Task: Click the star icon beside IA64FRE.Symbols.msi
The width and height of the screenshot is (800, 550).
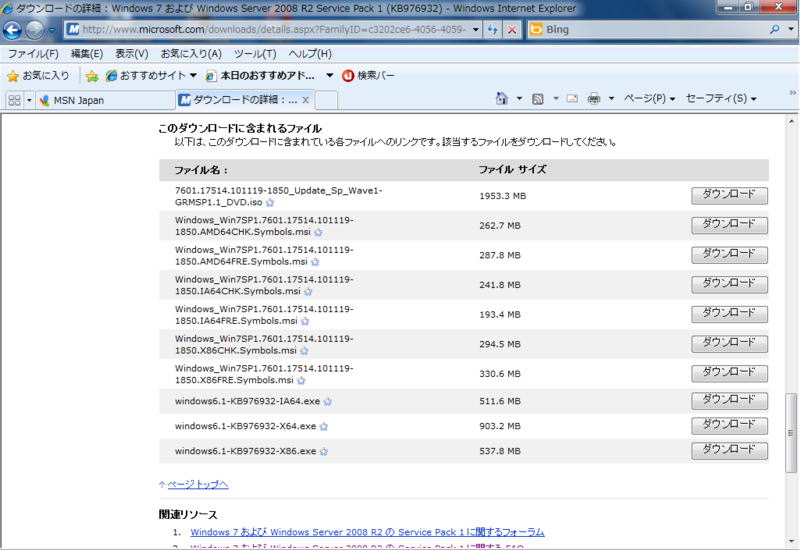Action: [x=305, y=321]
